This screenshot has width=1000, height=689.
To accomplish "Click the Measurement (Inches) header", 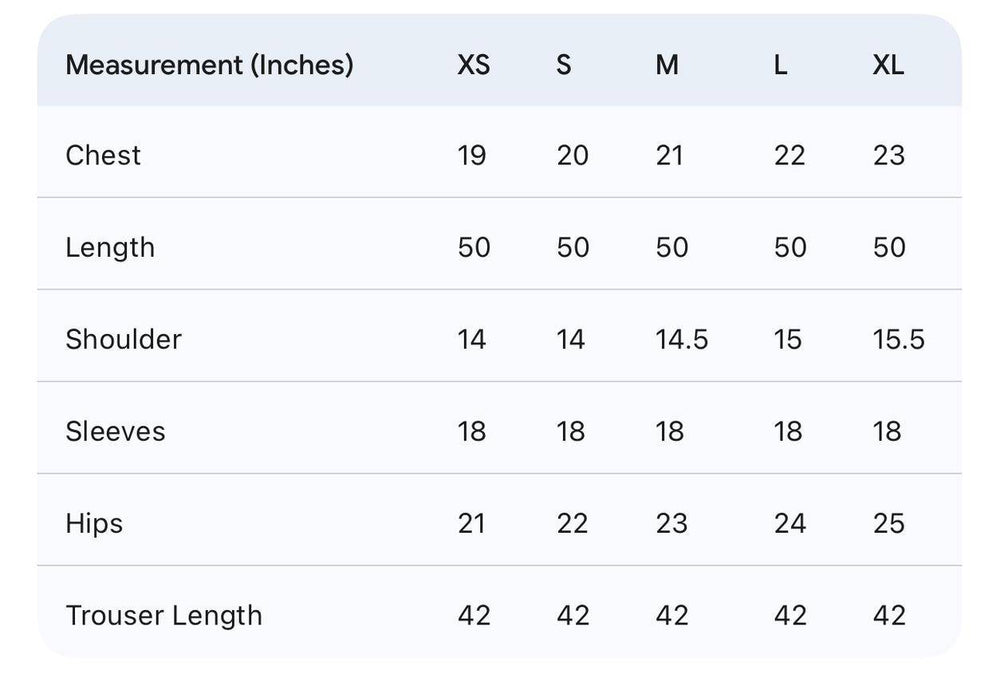I will click(x=209, y=65).
